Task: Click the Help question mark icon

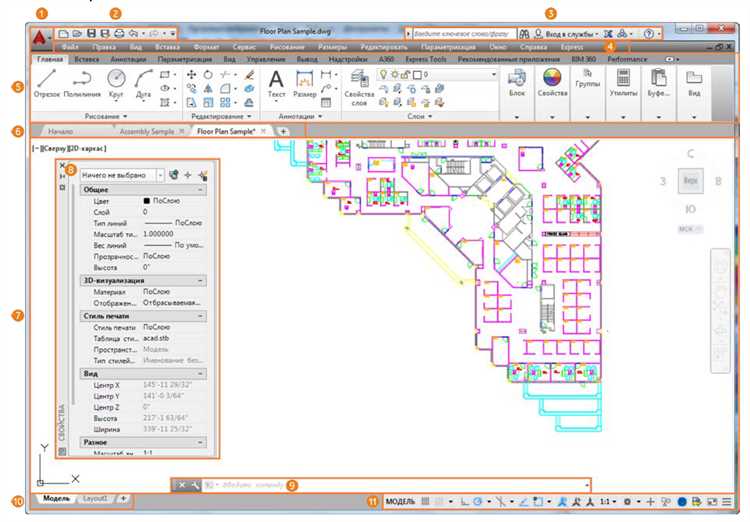Action: [649, 34]
